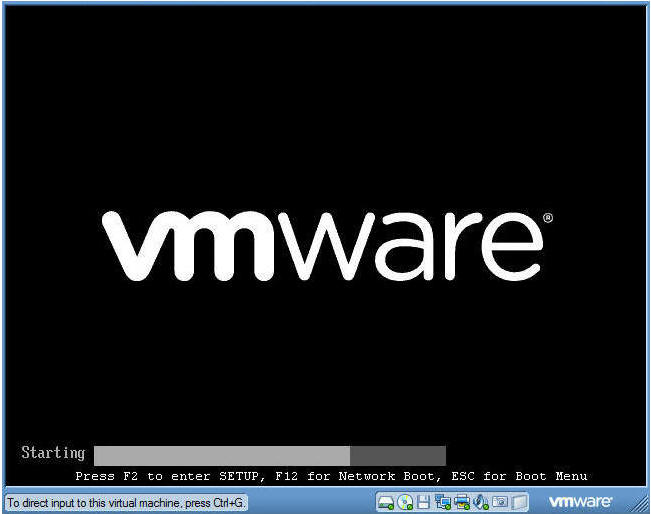Click the hard disk device icon
651x514 pixels.
(x=386, y=503)
